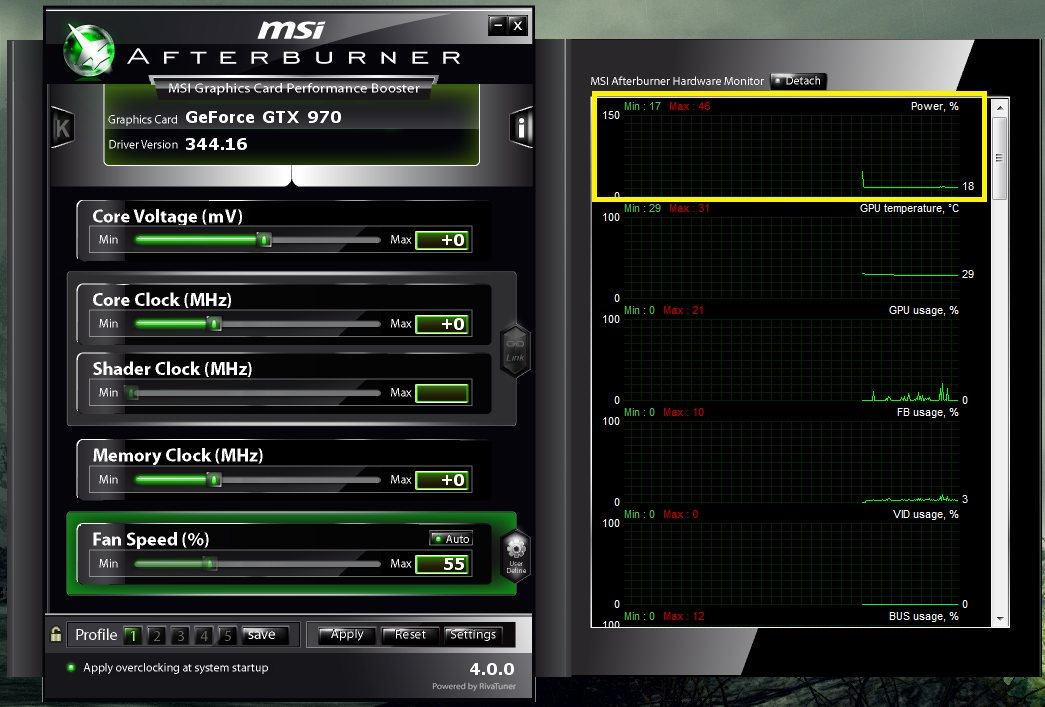1045x707 pixels.
Task: Click the Core Clock slider handle
Action: coord(214,323)
